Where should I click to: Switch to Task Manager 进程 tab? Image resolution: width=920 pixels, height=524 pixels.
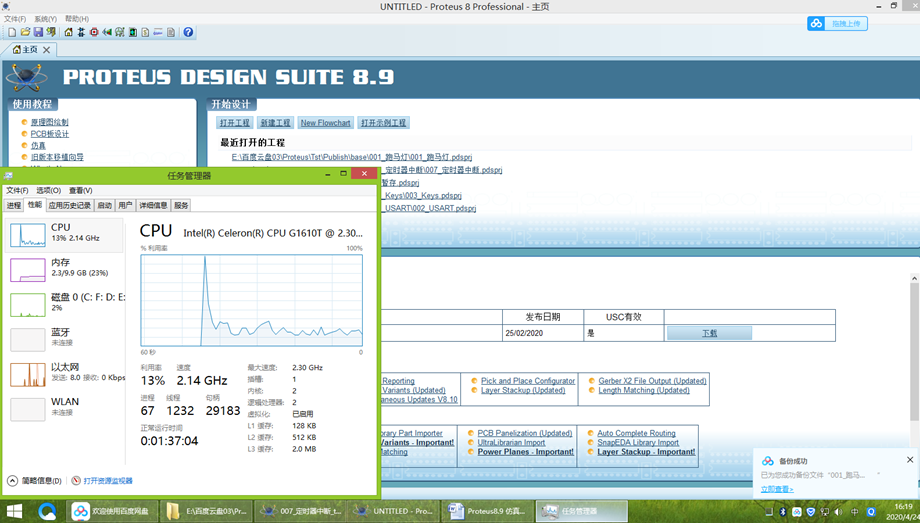tap(14, 205)
